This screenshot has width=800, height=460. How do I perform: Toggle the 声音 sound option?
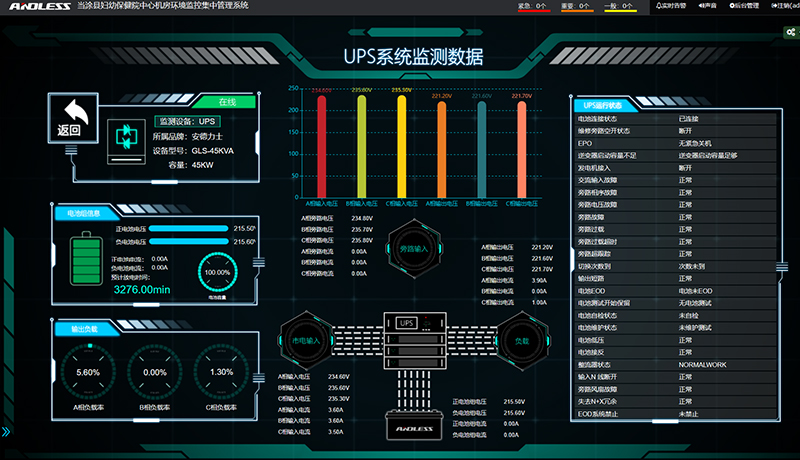706,6
